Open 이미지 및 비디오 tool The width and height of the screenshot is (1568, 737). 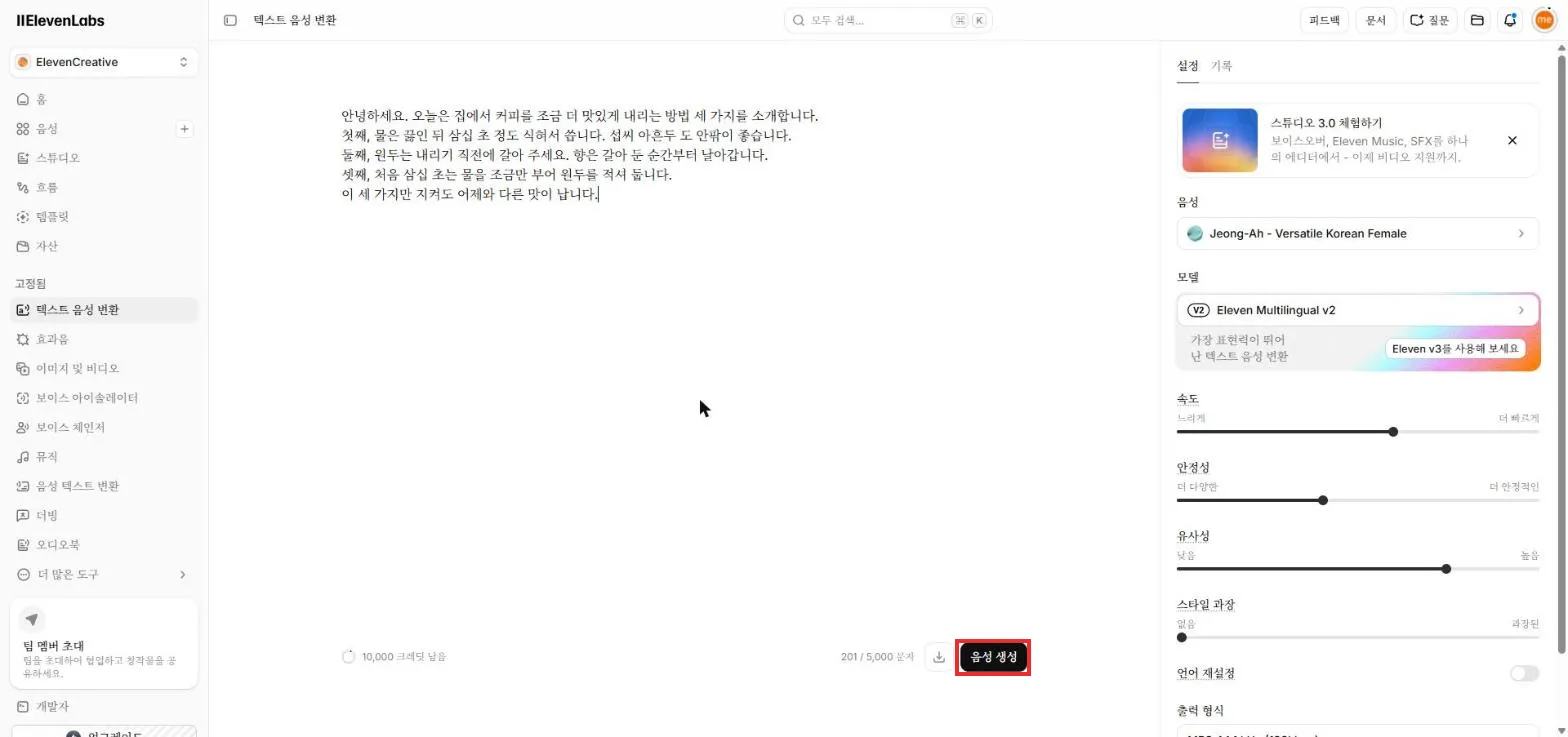coord(104,368)
